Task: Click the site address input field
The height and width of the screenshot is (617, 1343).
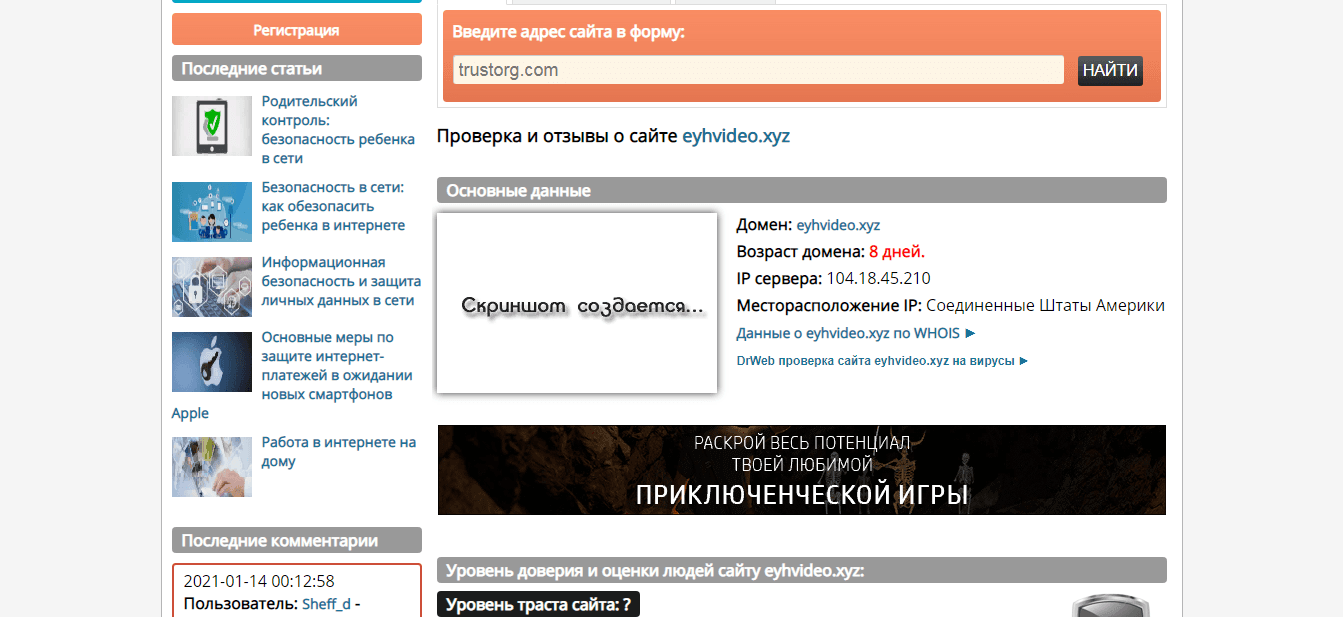Action: [756, 70]
